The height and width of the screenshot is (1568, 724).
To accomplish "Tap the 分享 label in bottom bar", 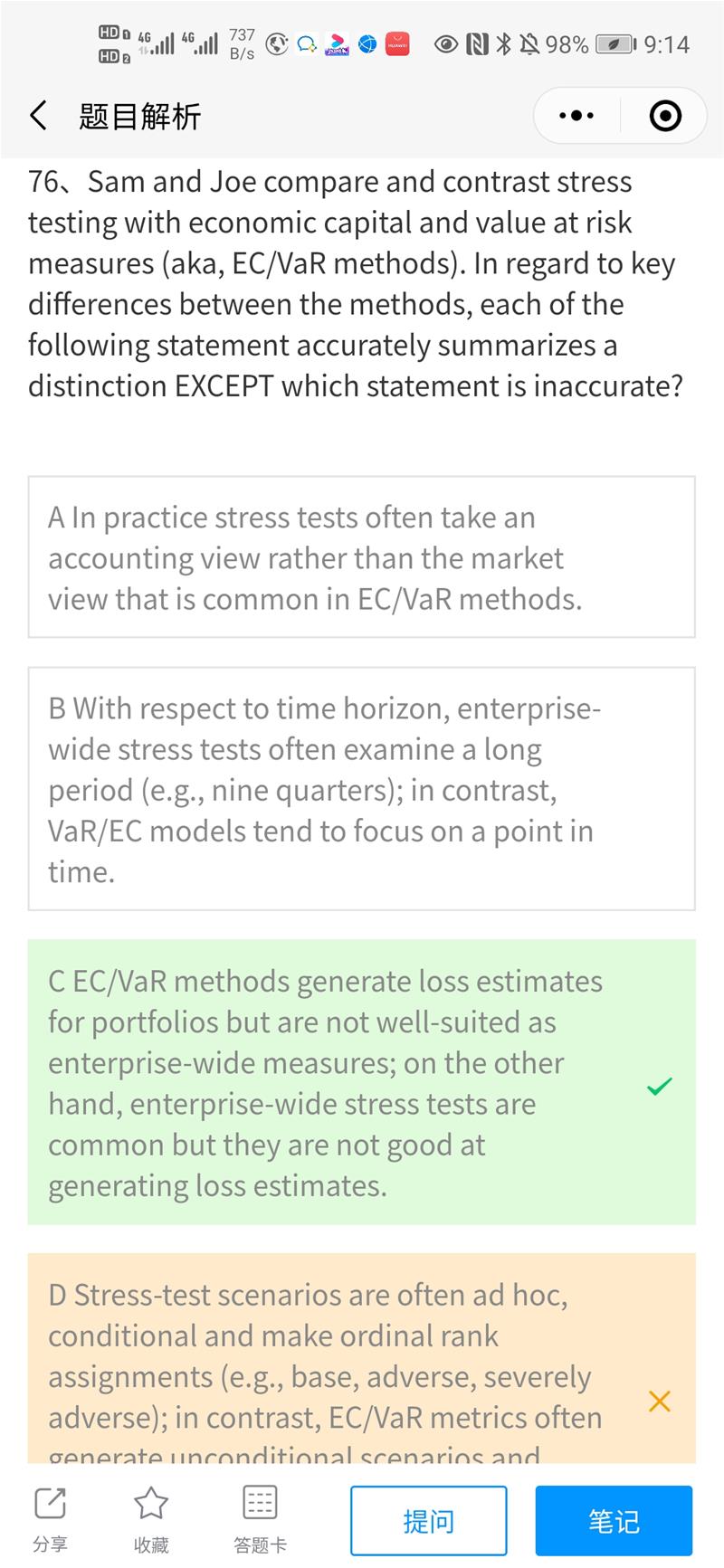I will click(50, 1544).
